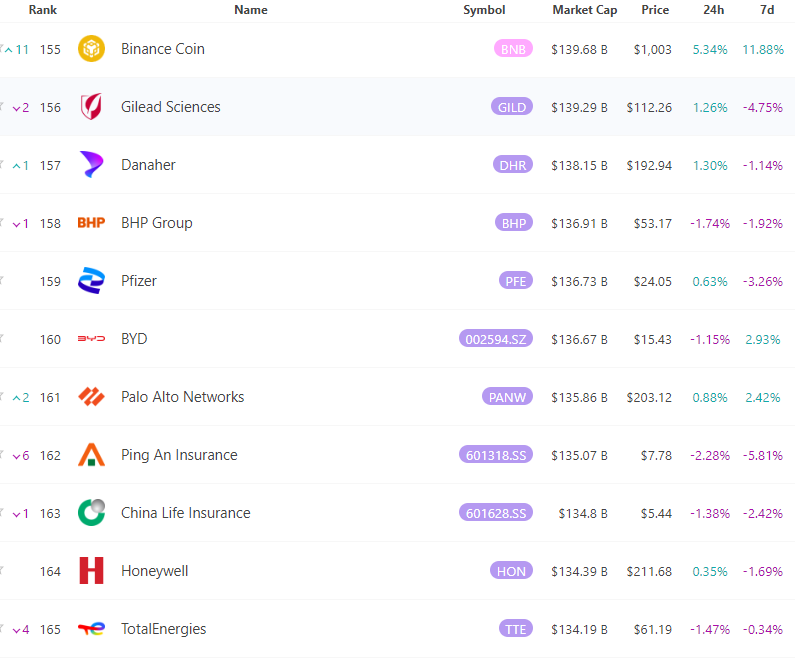The image size is (795, 665).
Task: Click the Gilead Sciences shield logo
Action: coord(91,106)
